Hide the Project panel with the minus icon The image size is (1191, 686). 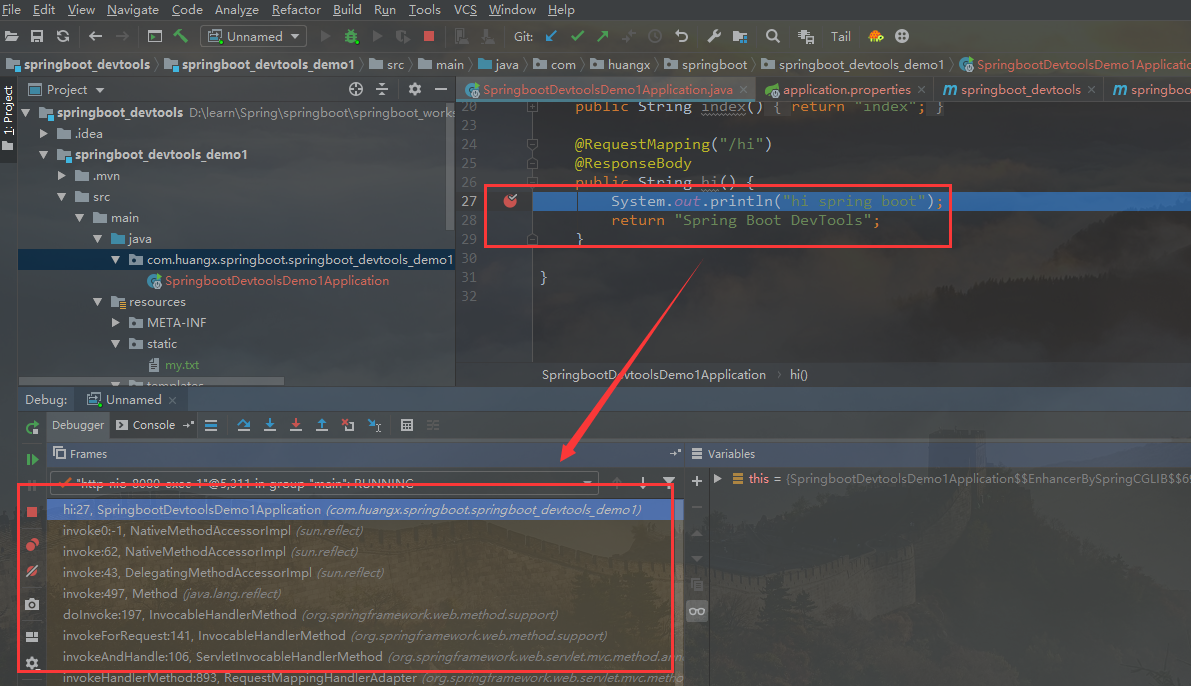click(441, 90)
